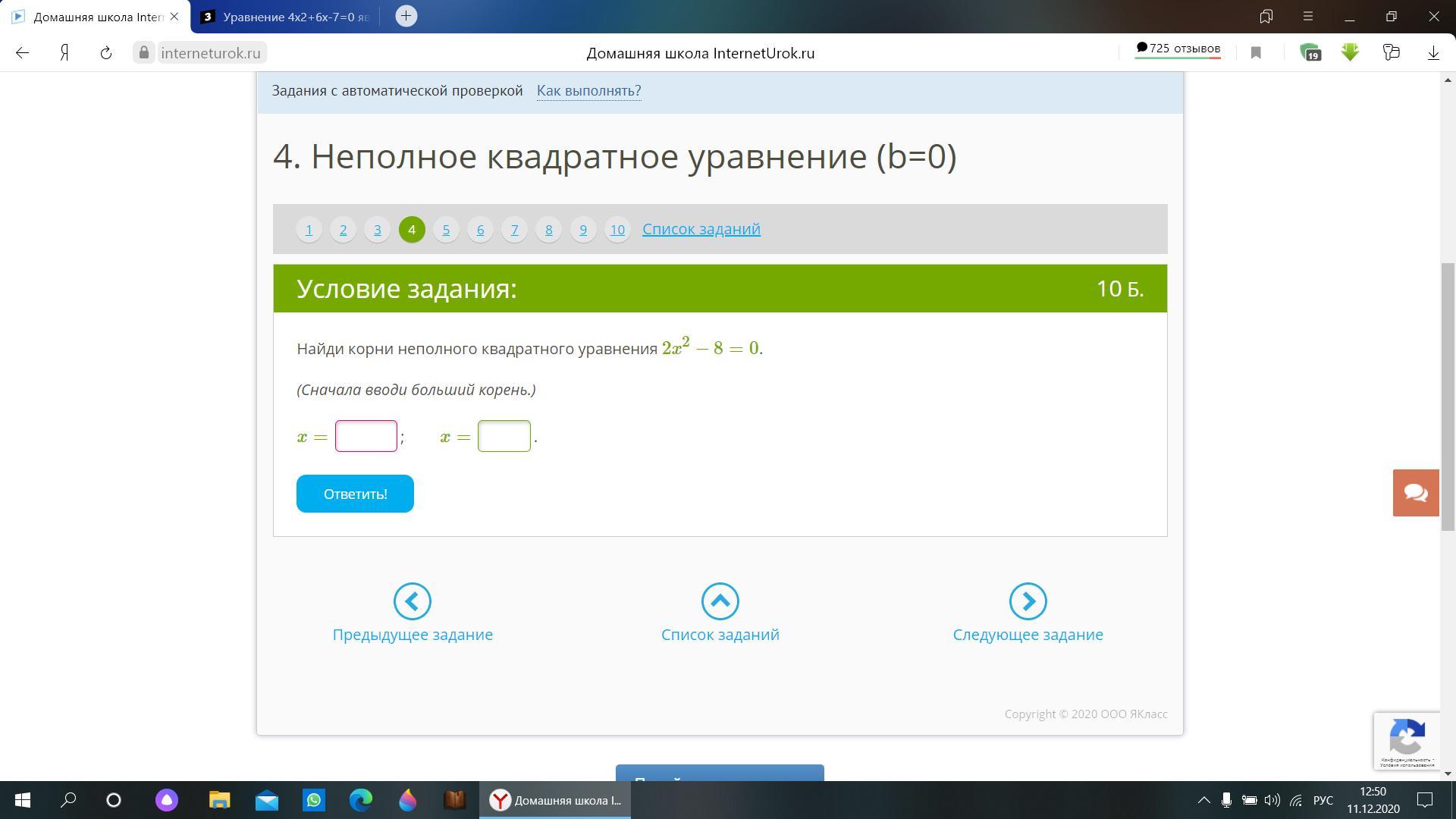Open the browser hamburger menu
The height and width of the screenshot is (819, 1456).
point(1308,16)
